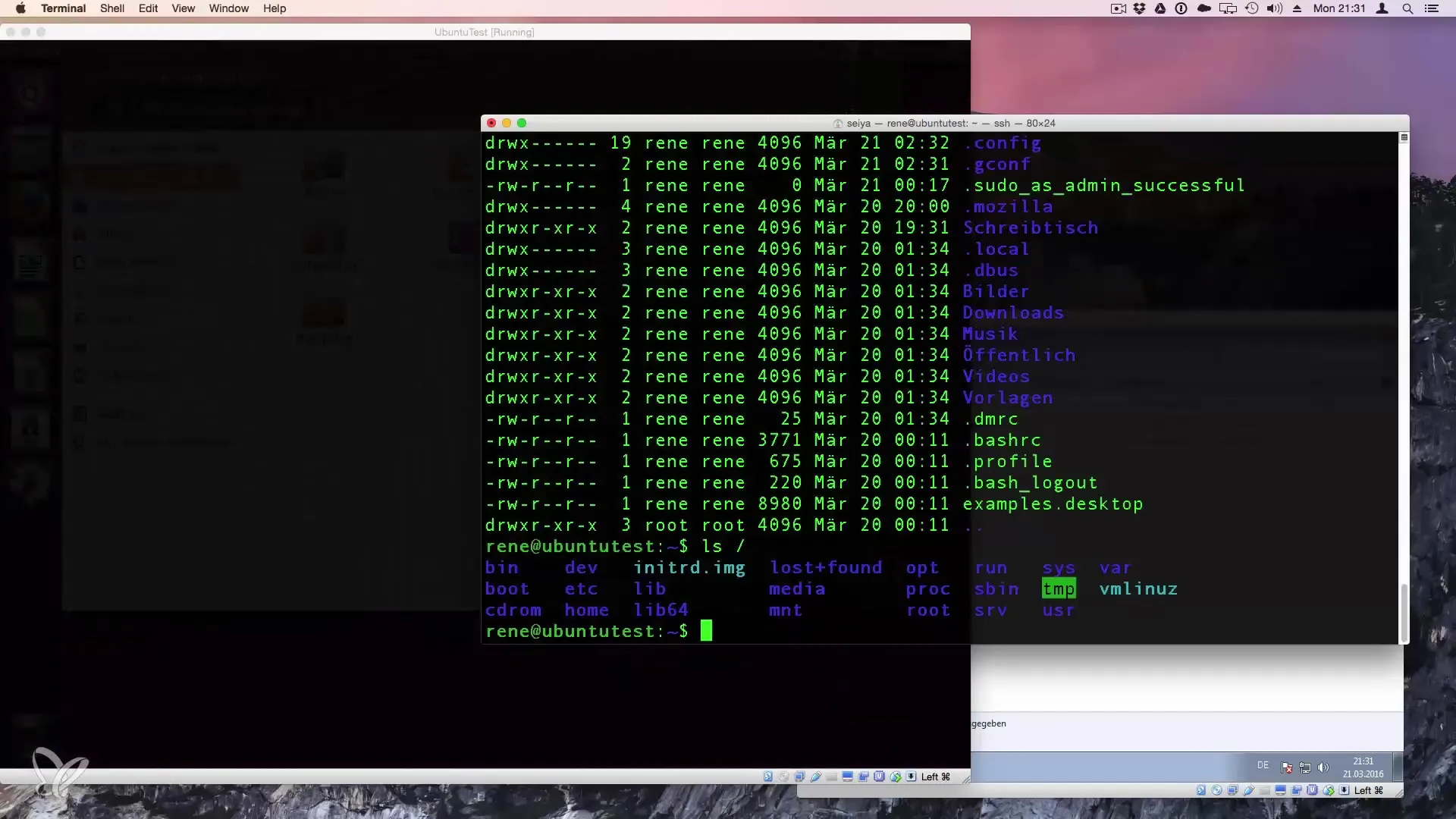Click the terminal window vertical scrollbar
Viewport: 1456px width, 819px height.
(x=1403, y=613)
